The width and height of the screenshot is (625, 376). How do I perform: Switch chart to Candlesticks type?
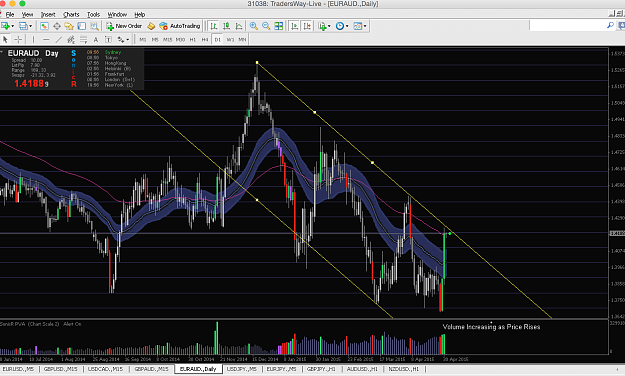tap(226, 26)
